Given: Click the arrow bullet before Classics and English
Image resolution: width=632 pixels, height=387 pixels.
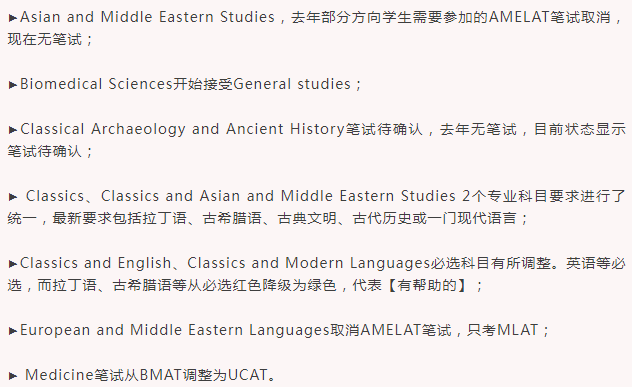Looking at the screenshot, I should tap(12, 264).
